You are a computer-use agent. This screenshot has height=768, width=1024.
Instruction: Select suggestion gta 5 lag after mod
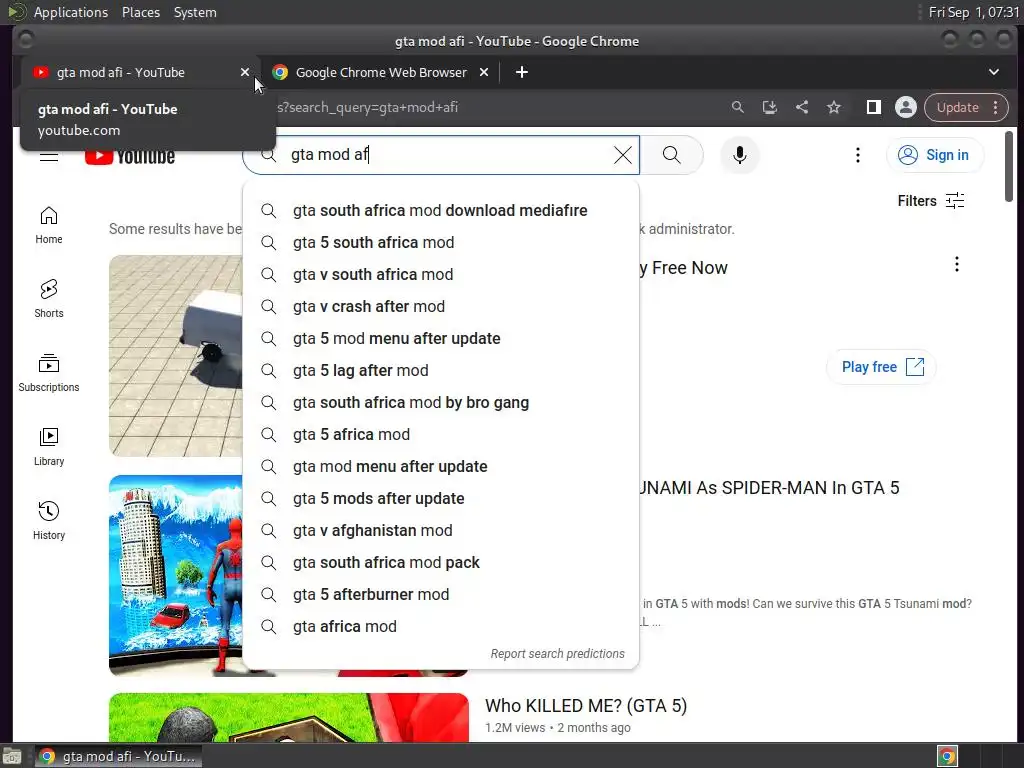(x=441, y=370)
